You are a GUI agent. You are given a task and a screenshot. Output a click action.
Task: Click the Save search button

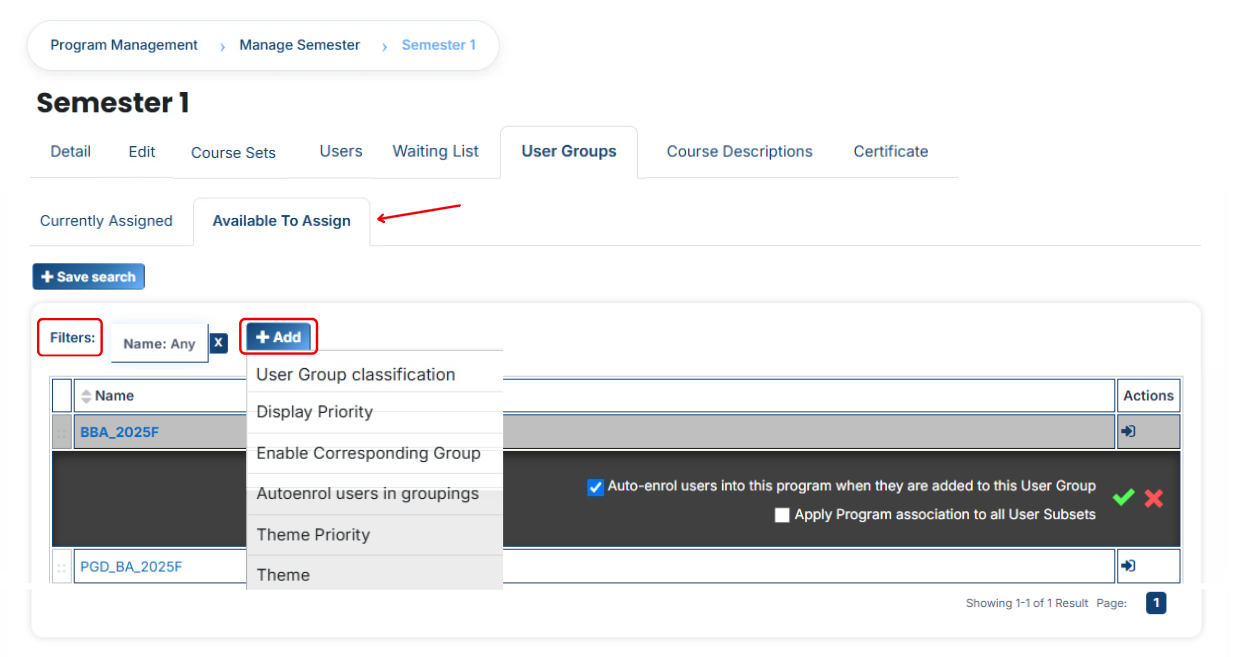(x=89, y=277)
